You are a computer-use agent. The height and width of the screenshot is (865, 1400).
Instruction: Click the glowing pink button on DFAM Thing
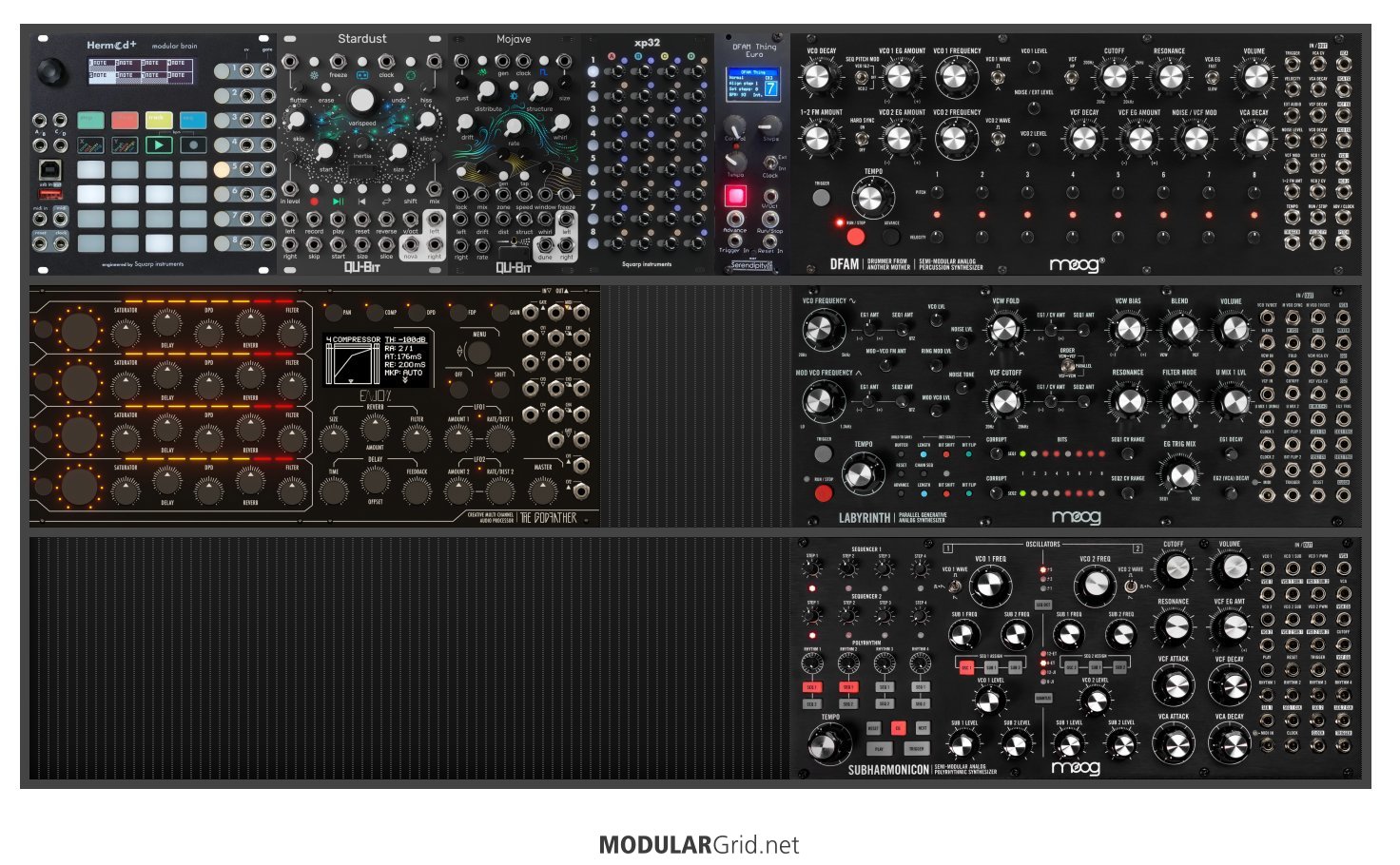click(735, 196)
